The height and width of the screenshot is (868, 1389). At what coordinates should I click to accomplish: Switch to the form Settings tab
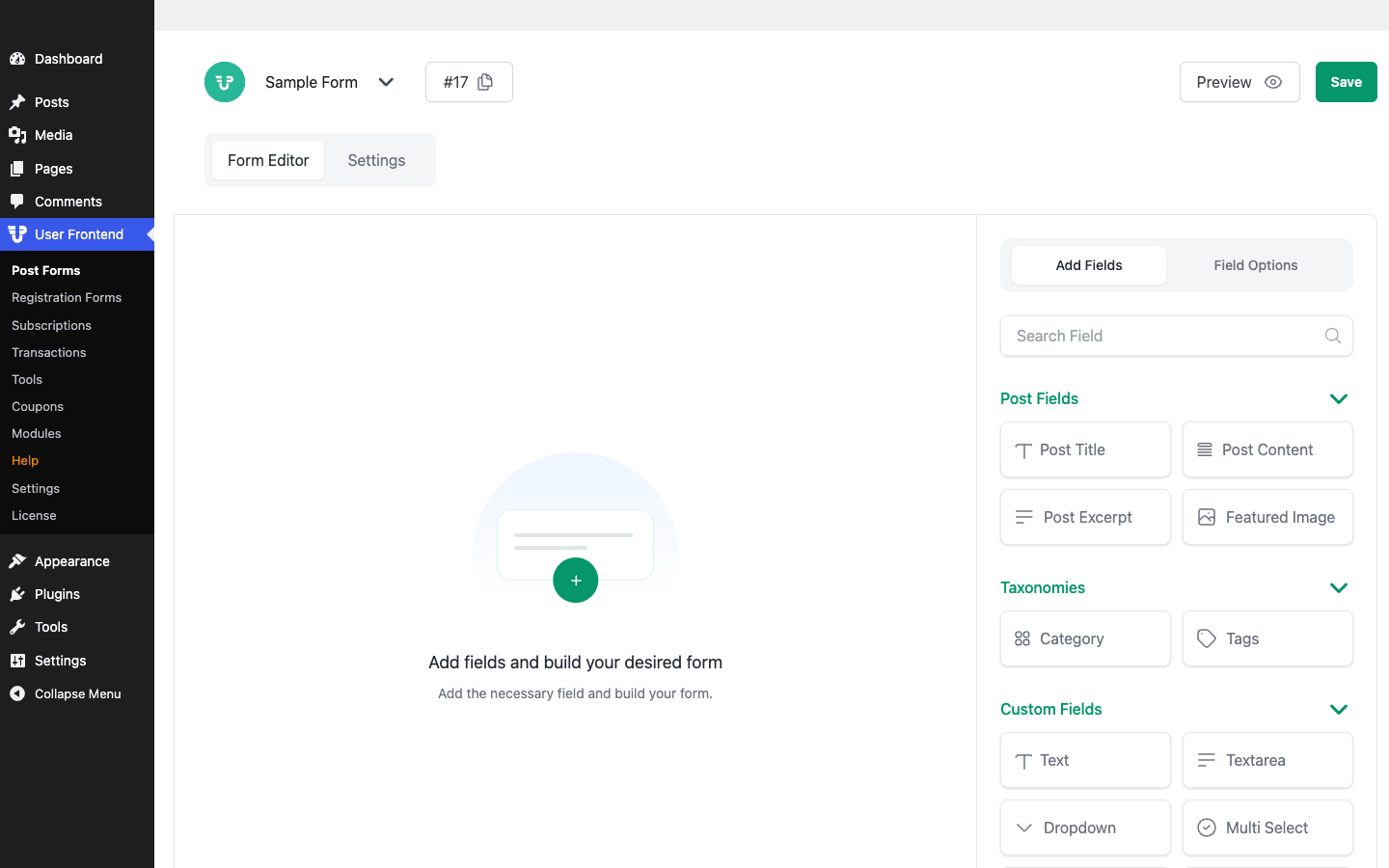[376, 160]
